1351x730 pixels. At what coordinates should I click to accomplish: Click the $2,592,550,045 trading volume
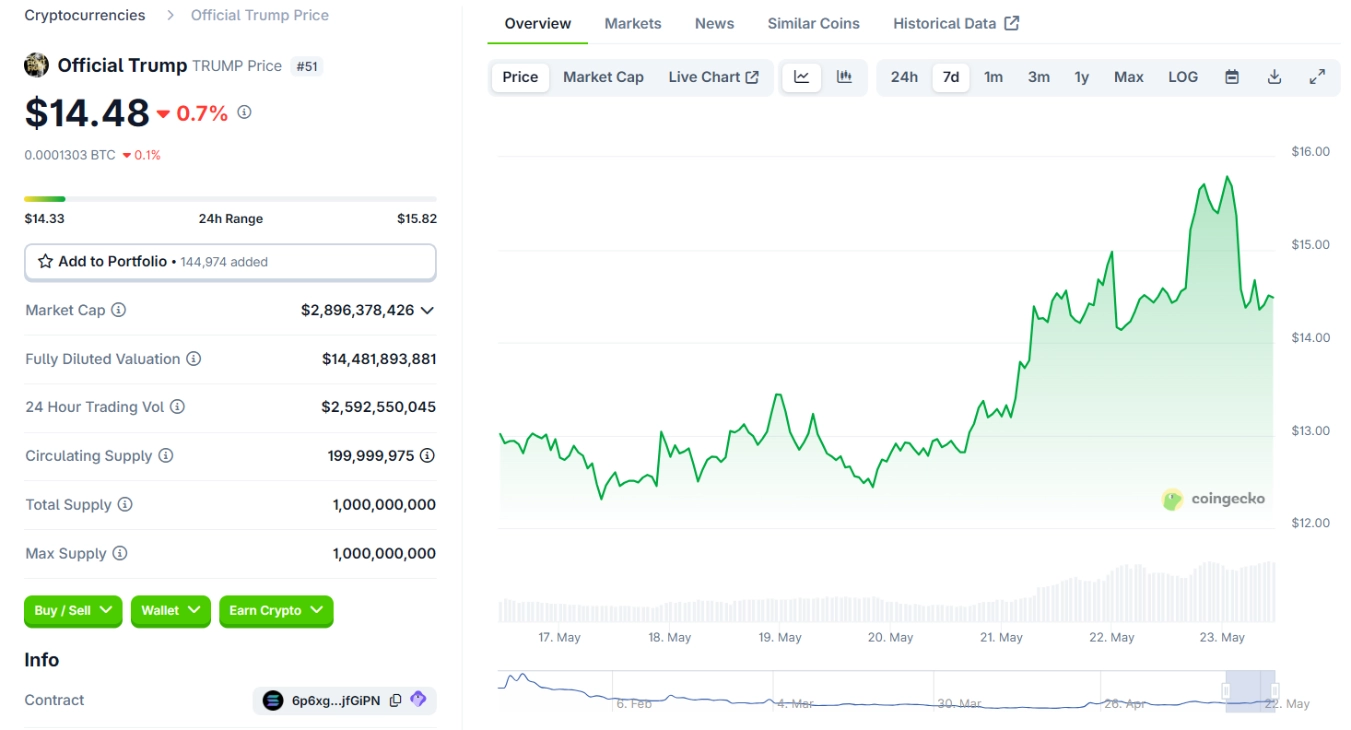379,407
